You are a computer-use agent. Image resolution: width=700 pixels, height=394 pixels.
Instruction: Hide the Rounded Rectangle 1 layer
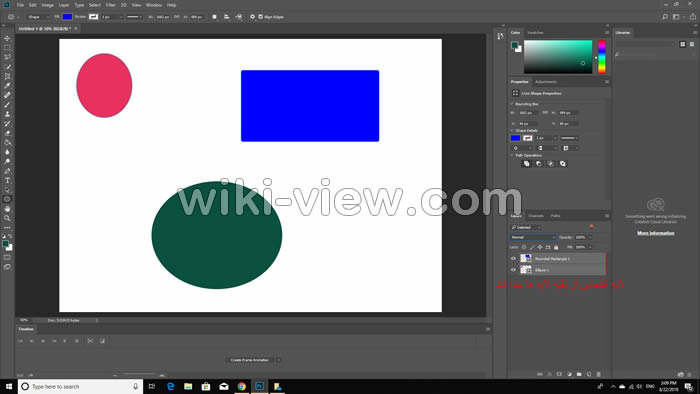pos(513,258)
